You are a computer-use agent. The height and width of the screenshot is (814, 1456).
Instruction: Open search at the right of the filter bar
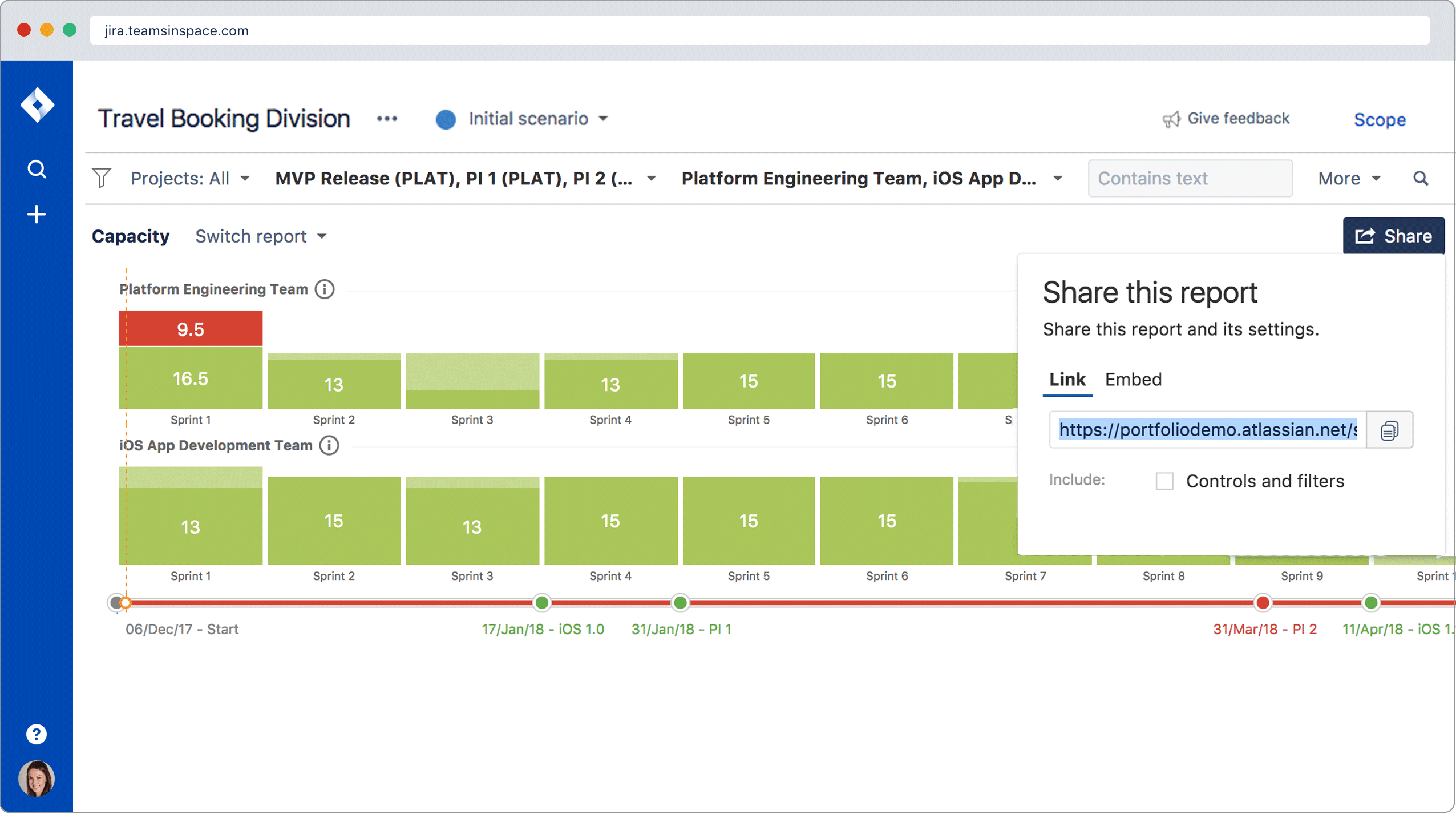[x=1421, y=178]
